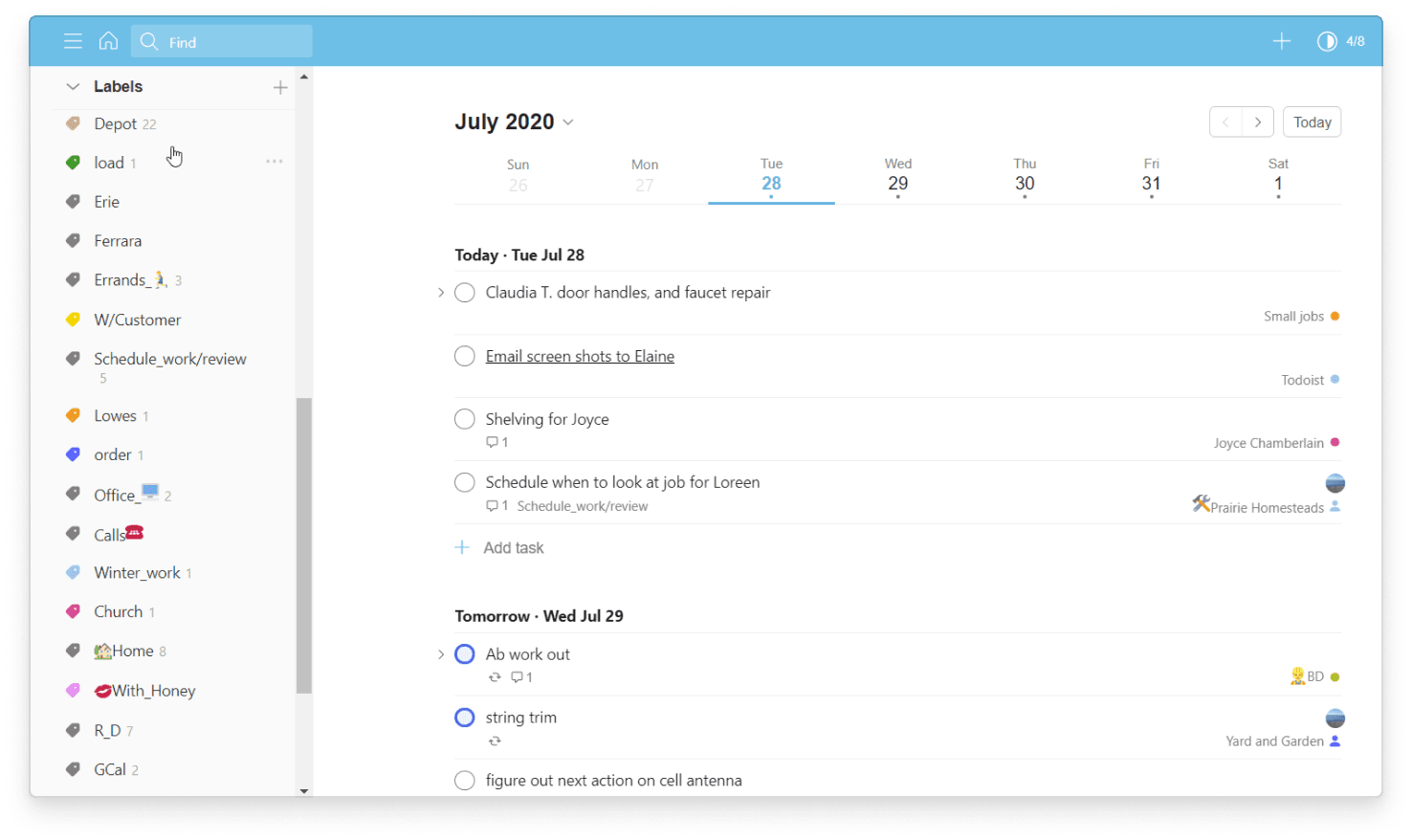1412x840 pixels.
Task: Click the recurring icon under string trim
Action: 495,741
